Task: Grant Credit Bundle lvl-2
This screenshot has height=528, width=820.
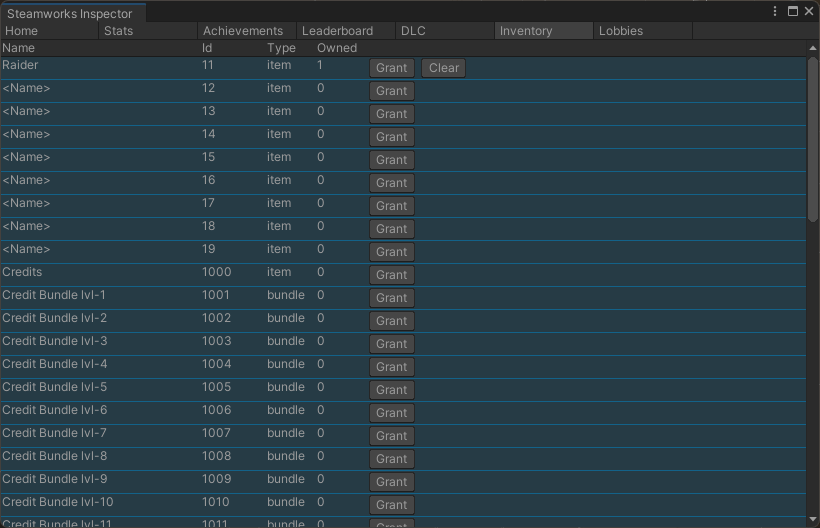Action: point(392,321)
